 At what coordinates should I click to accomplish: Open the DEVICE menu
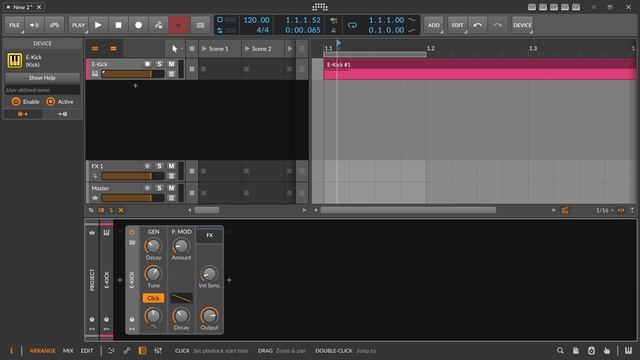click(522, 25)
